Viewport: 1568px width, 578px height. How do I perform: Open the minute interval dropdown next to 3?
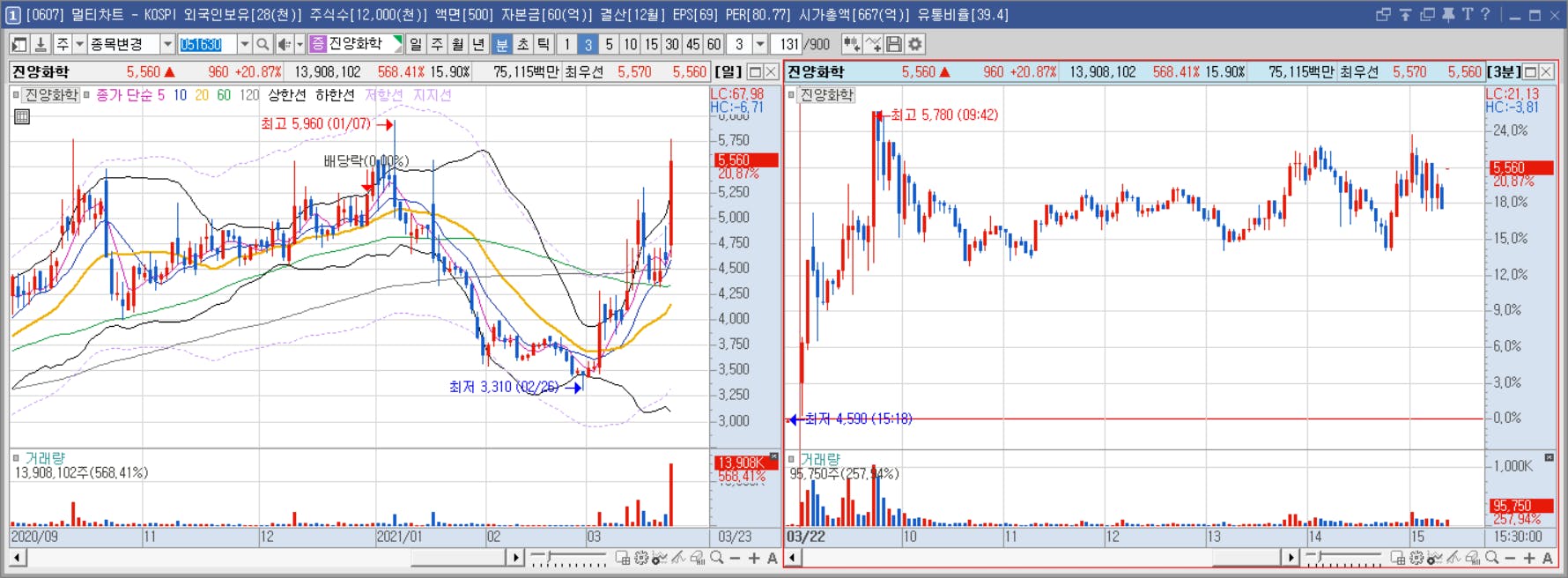pos(760,44)
